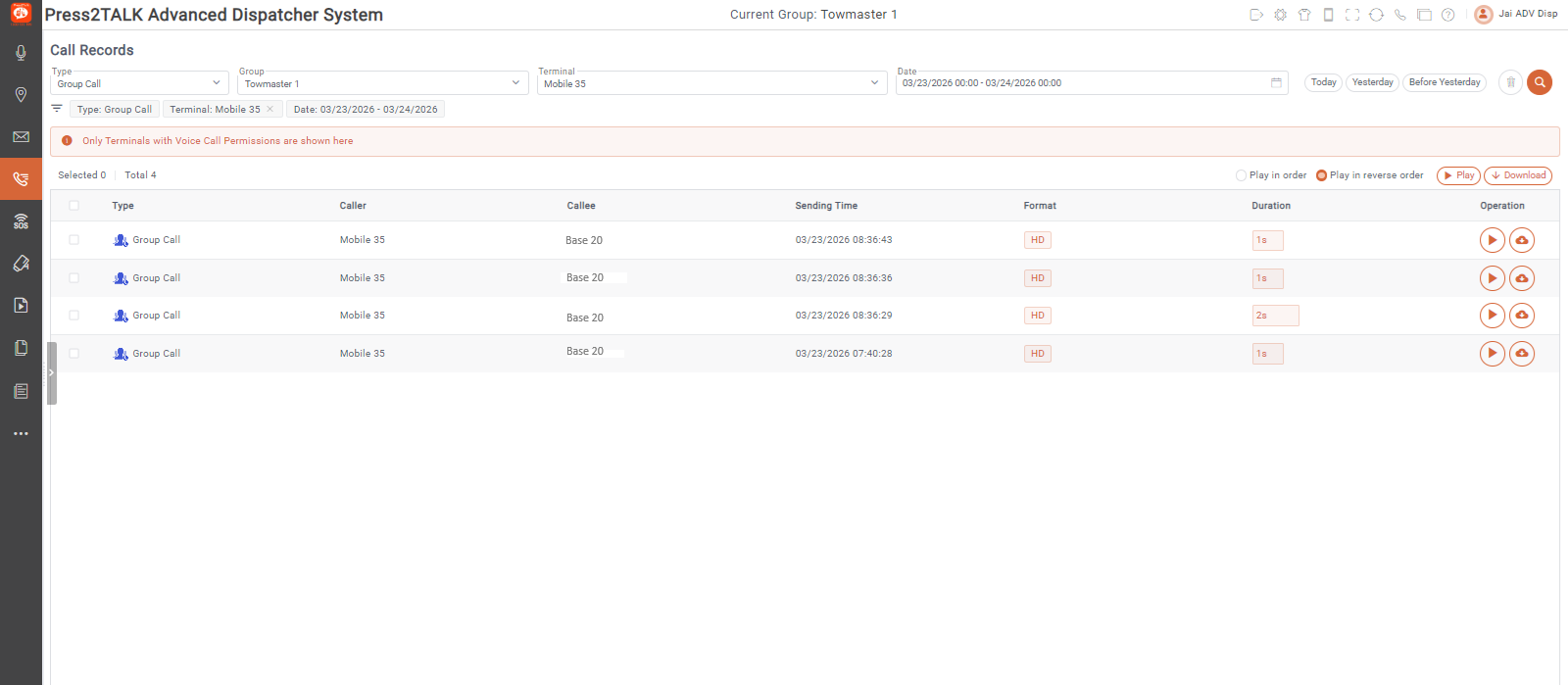
Task: Download the 08:36:43 call recording
Action: [1522, 240]
